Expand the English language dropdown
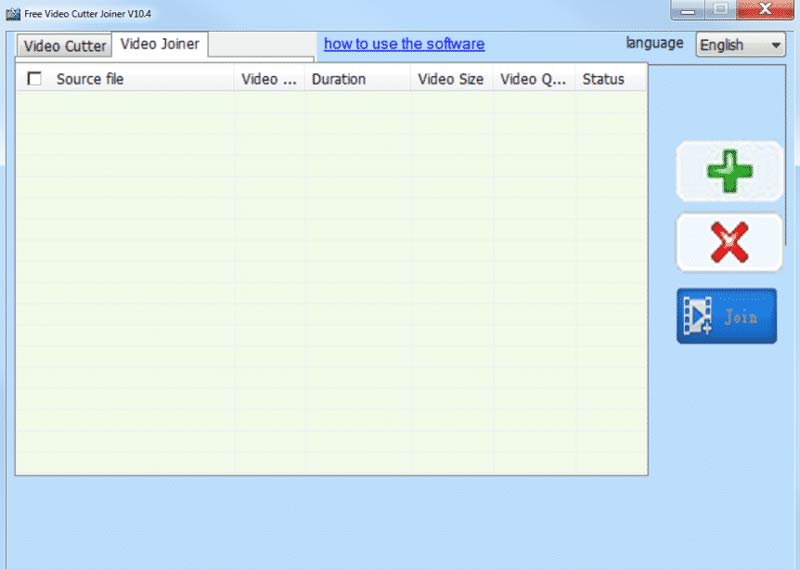Screen dimensions: 800x569 click(741, 45)
